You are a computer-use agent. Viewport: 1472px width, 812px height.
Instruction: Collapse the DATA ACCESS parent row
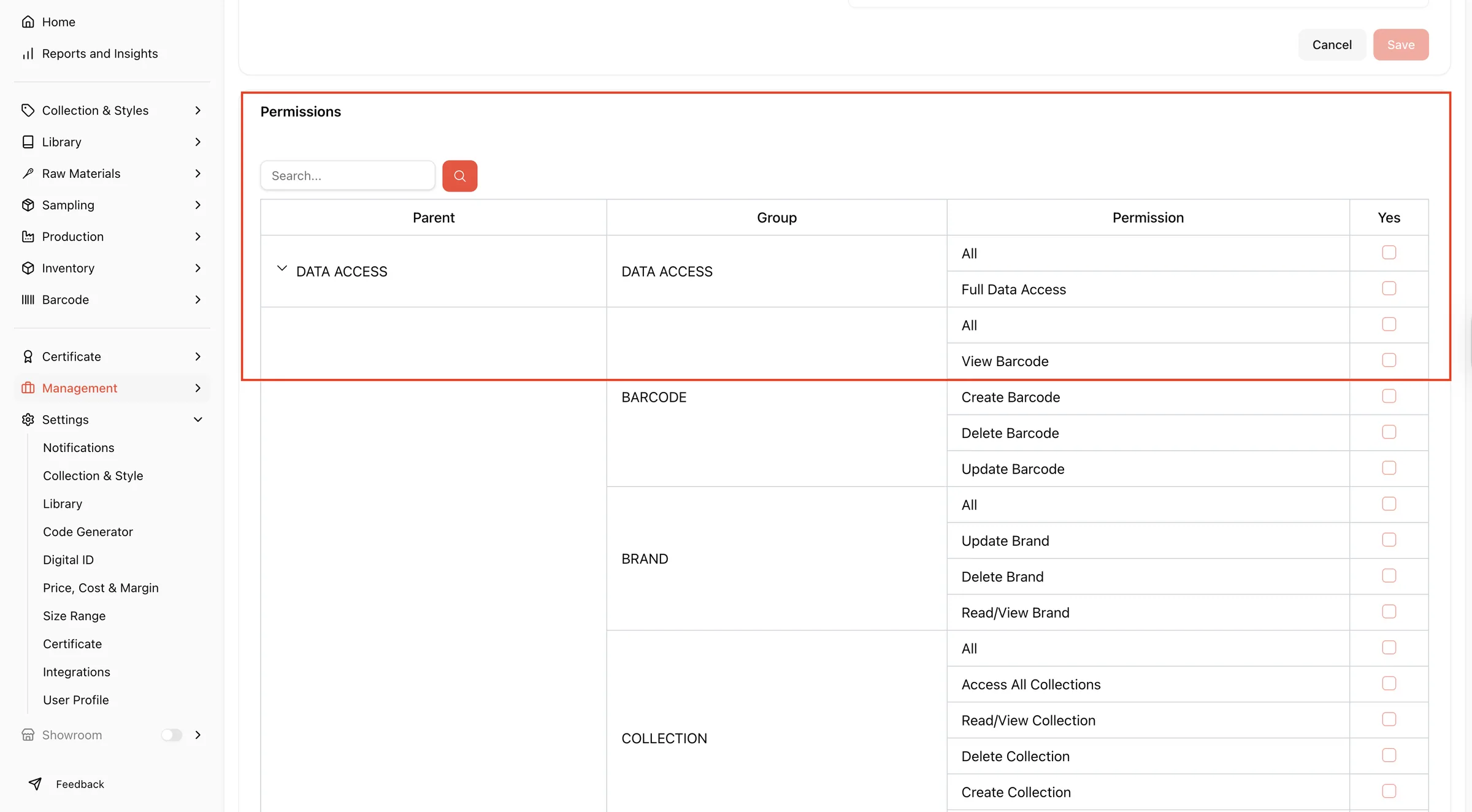pyautogui.click(x=282, y=269)
